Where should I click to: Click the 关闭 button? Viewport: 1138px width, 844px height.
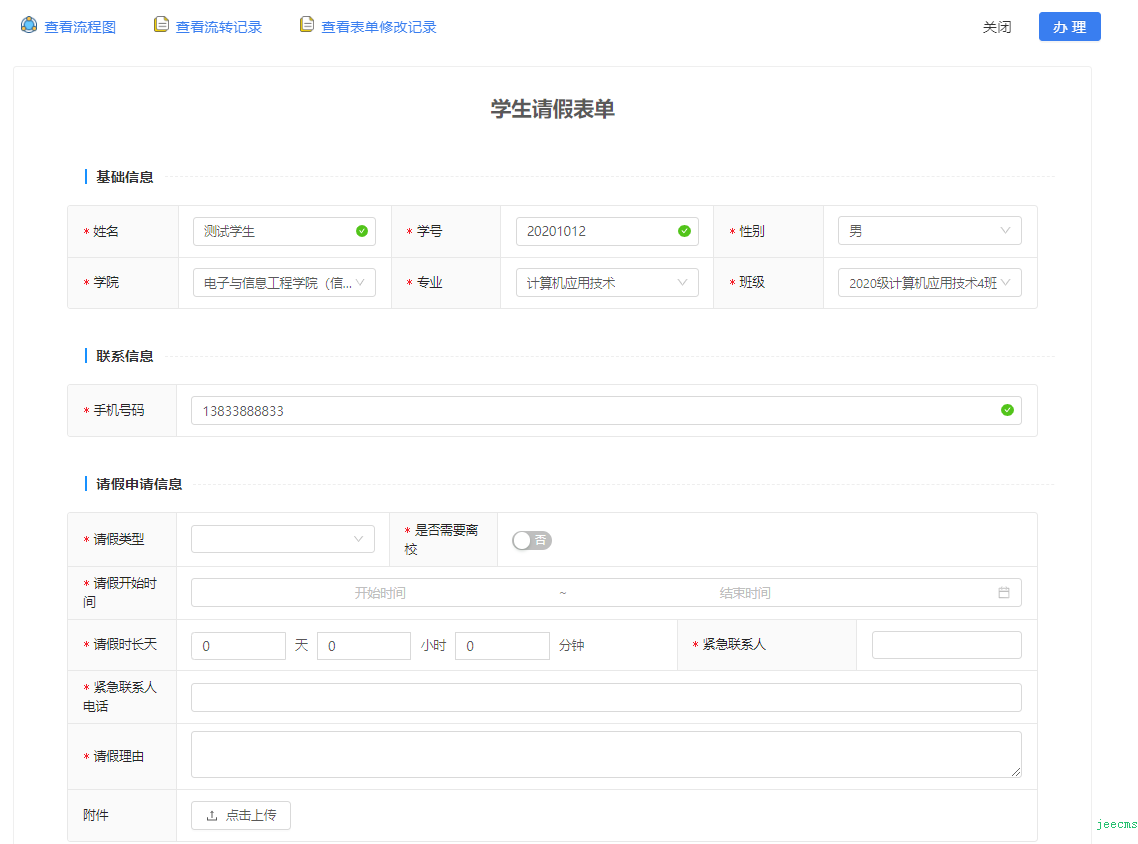[996, 27]
